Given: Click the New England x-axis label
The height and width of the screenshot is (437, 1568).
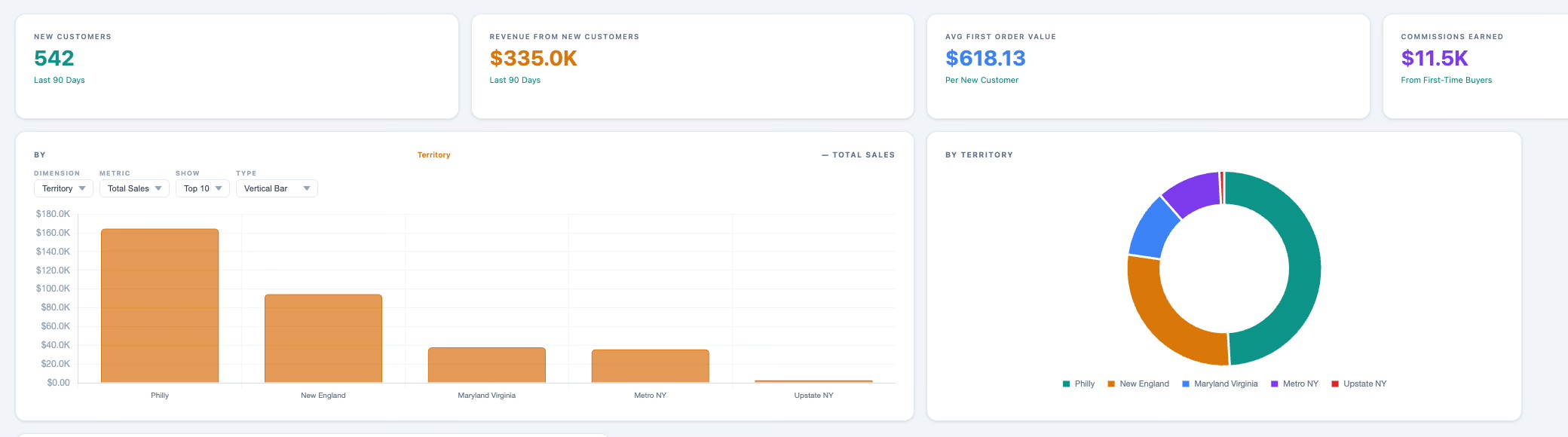Looking at the screenshot, I should [x=323, y=396].
